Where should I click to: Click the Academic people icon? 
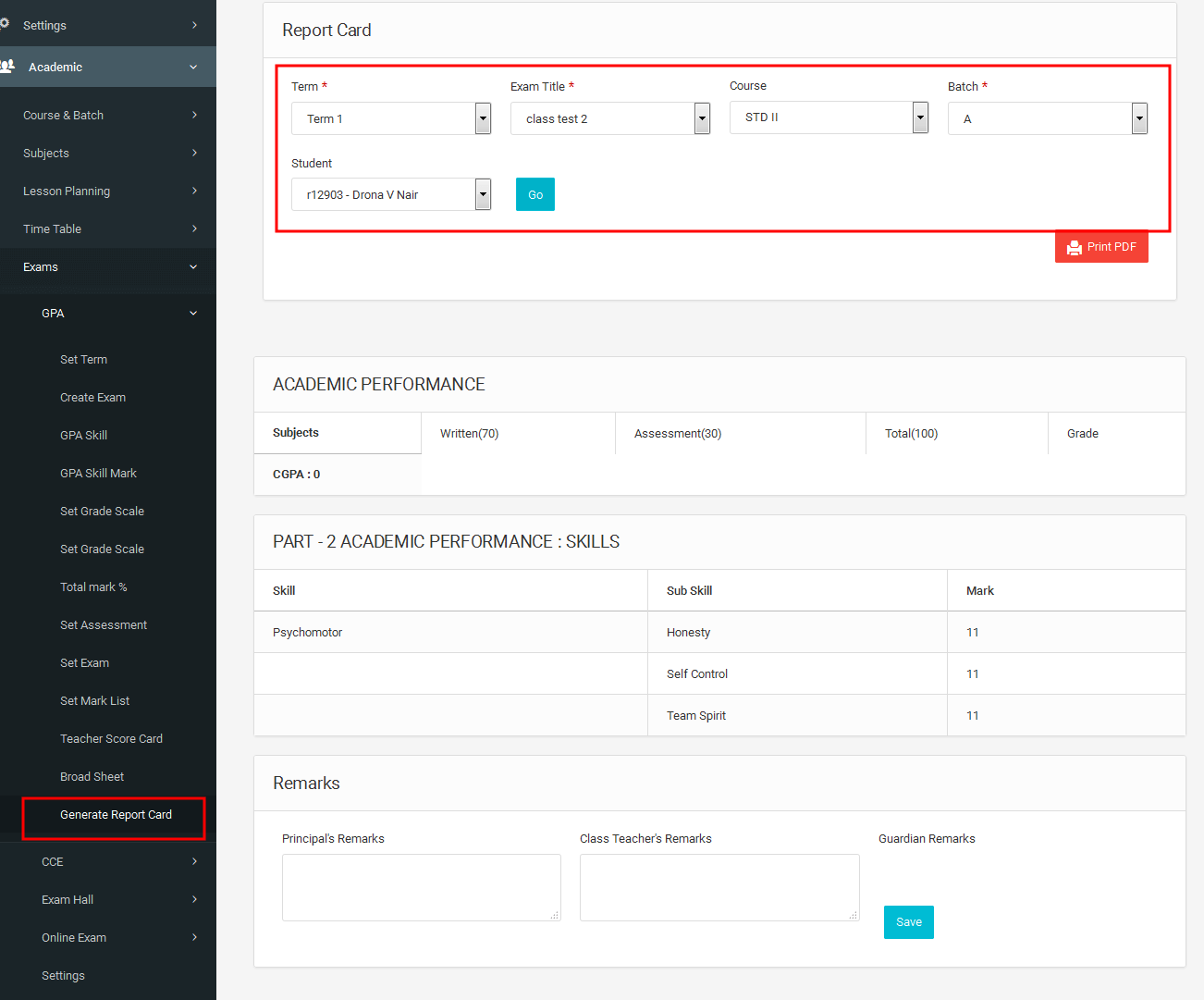(7, 67)
